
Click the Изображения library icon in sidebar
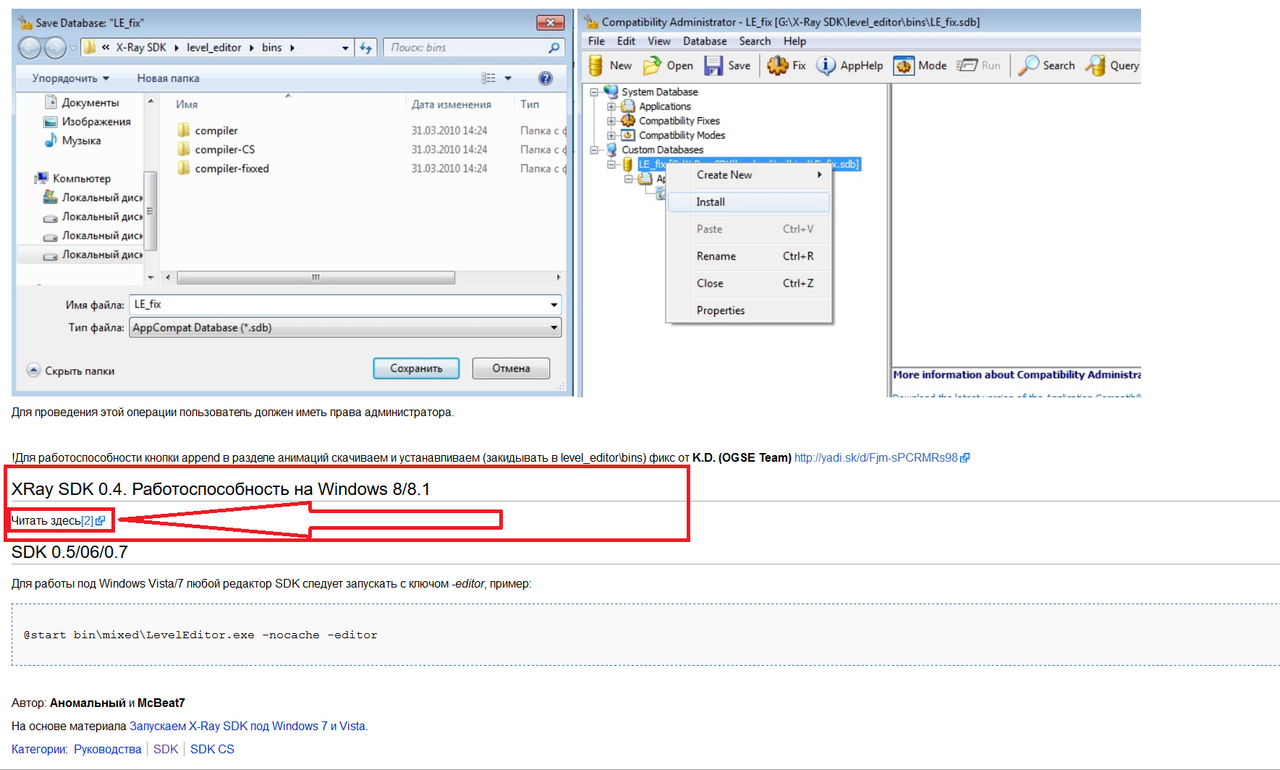[51, 121]
